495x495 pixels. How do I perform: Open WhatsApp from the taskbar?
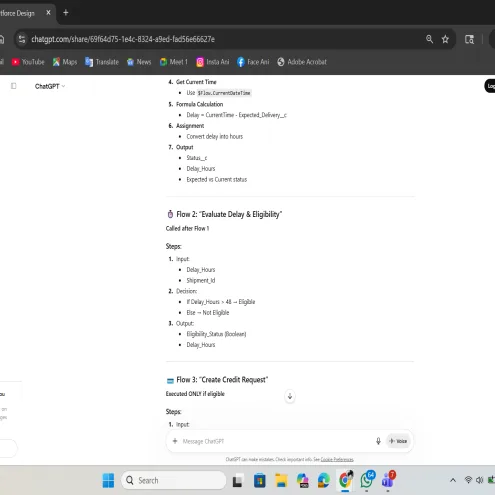(x=367, y=480)
